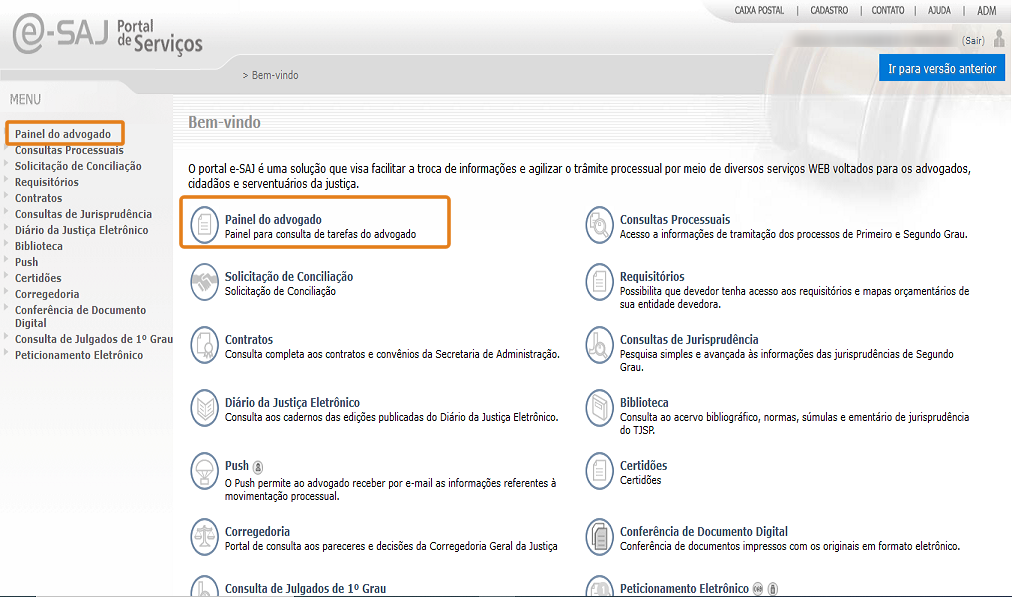
Task: Select Diário da Justiça Eletrônico in sidebar
Action: 81,230
